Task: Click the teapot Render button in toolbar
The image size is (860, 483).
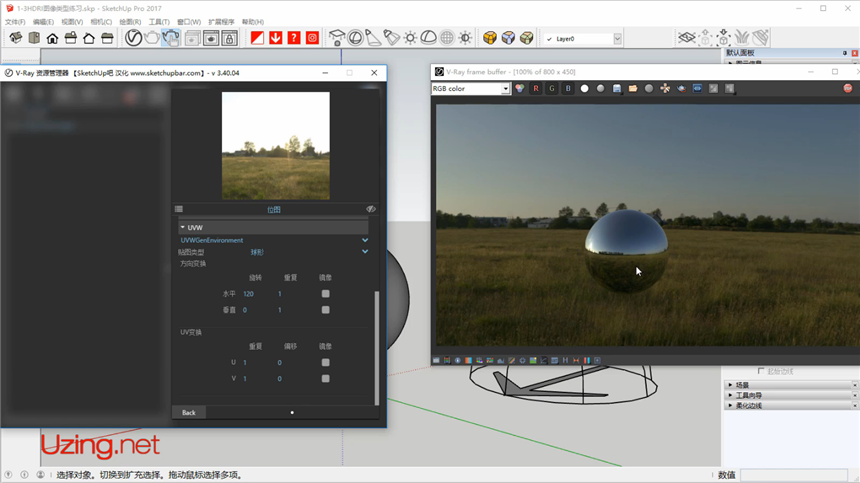Action: tap(152, 38)
